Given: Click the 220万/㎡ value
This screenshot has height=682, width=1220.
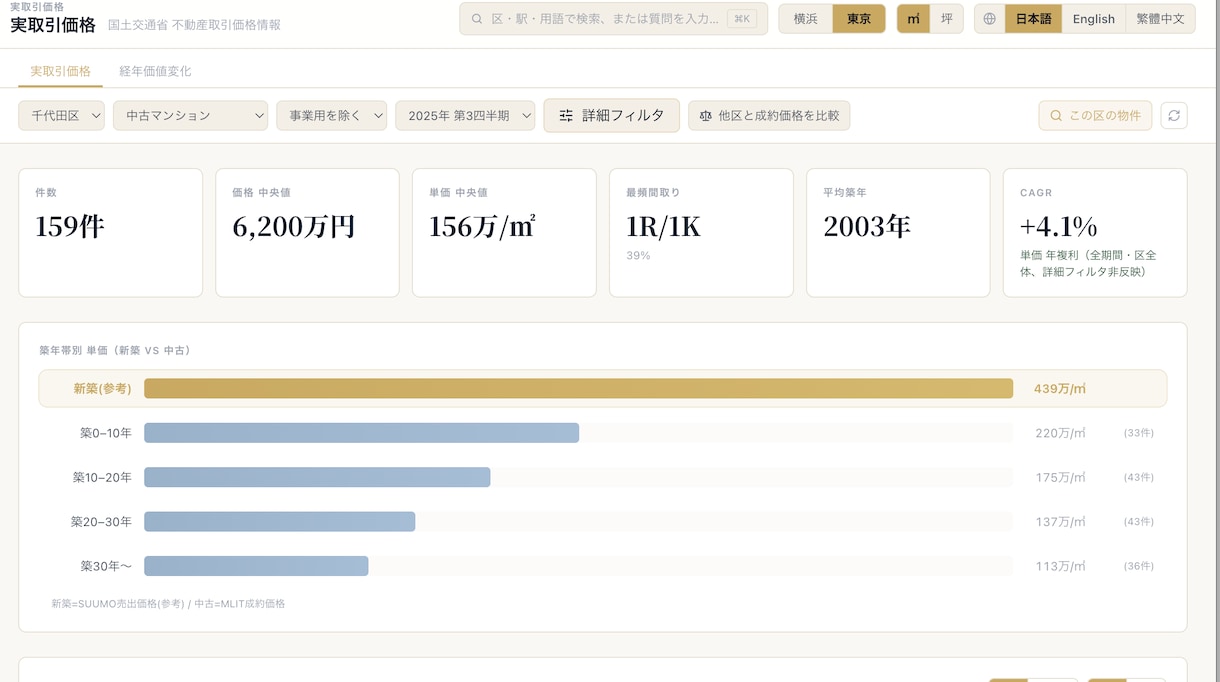Looking at the screenshot, I should [1060, 433].
